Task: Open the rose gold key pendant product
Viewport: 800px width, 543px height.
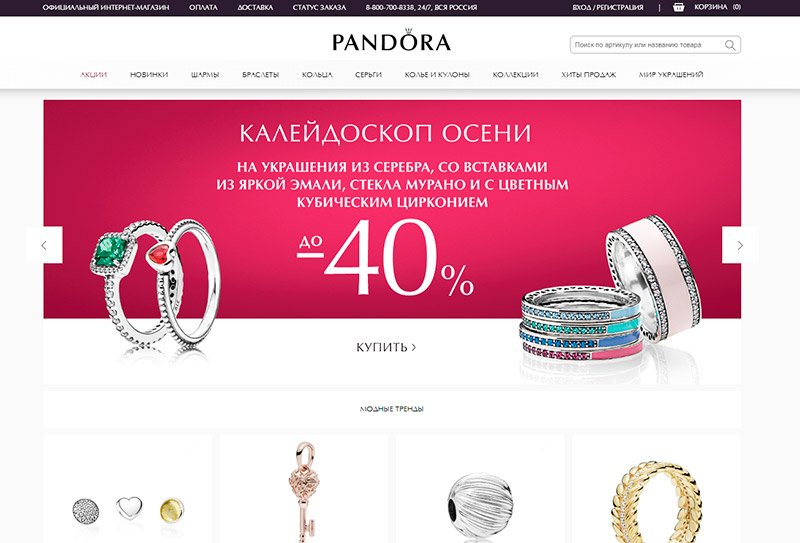Action: [304, 489]
